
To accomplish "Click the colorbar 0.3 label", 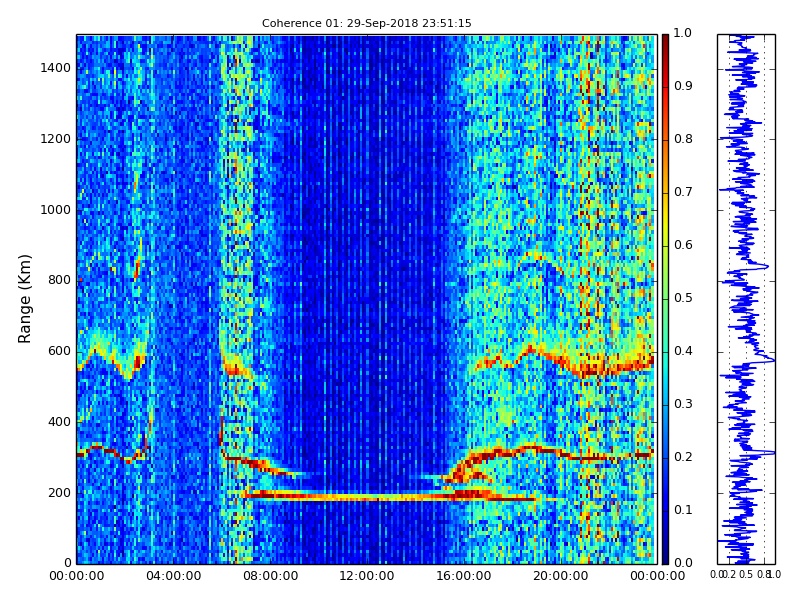I will (x=683, y=404).
